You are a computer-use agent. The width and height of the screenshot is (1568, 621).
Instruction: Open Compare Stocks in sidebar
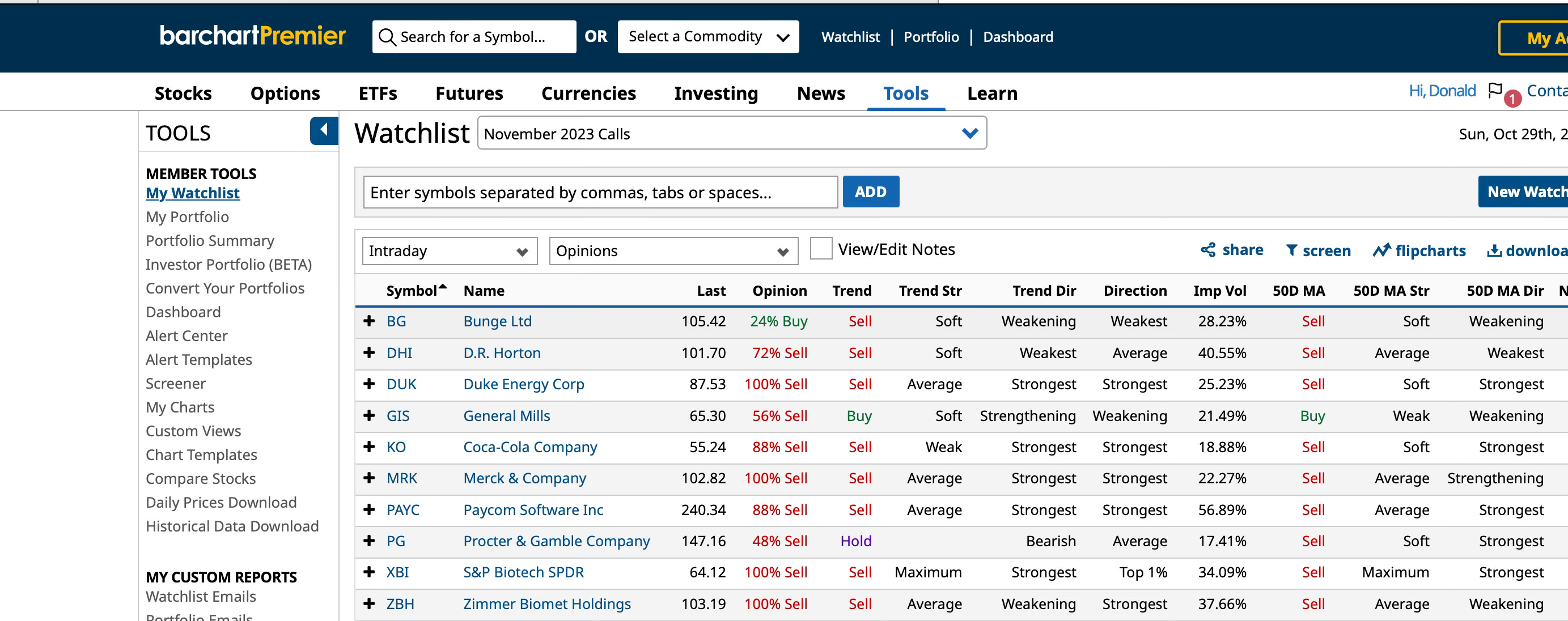pos(200,479)
